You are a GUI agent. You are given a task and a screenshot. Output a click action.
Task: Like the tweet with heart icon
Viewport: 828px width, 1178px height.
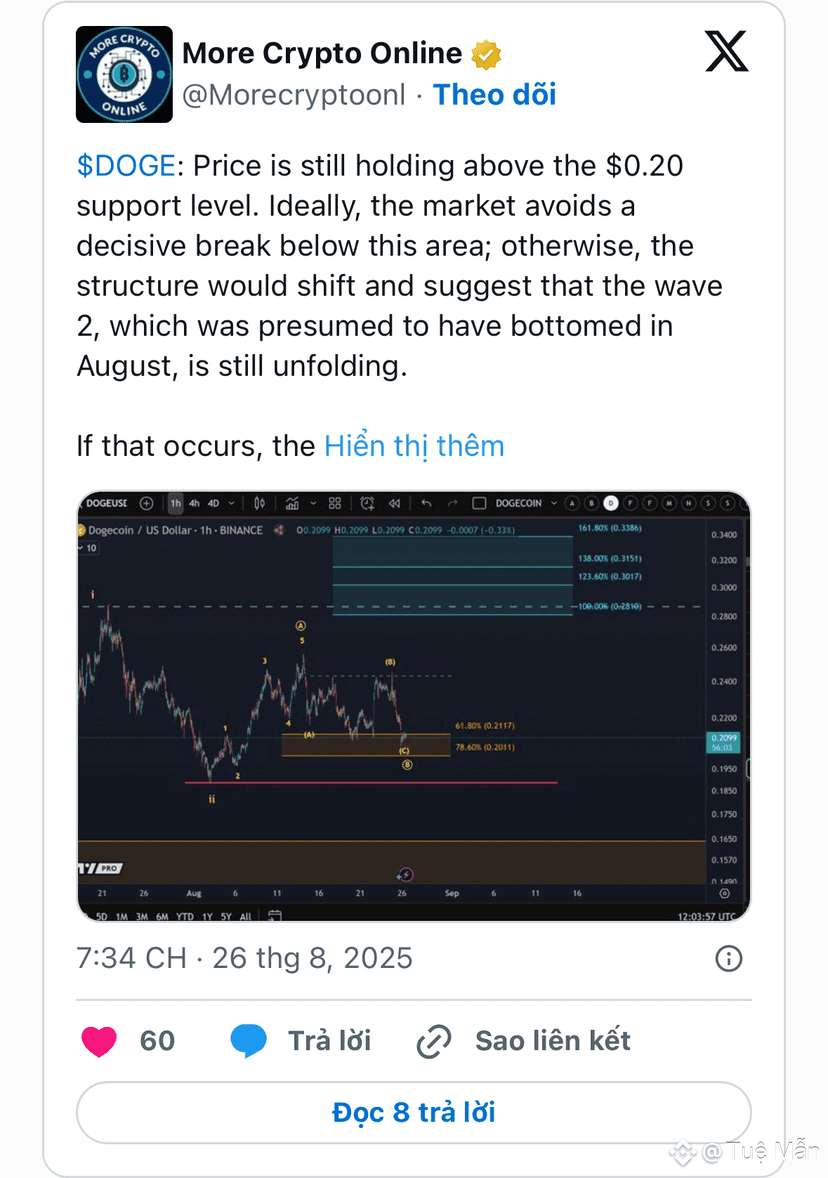99,1041
